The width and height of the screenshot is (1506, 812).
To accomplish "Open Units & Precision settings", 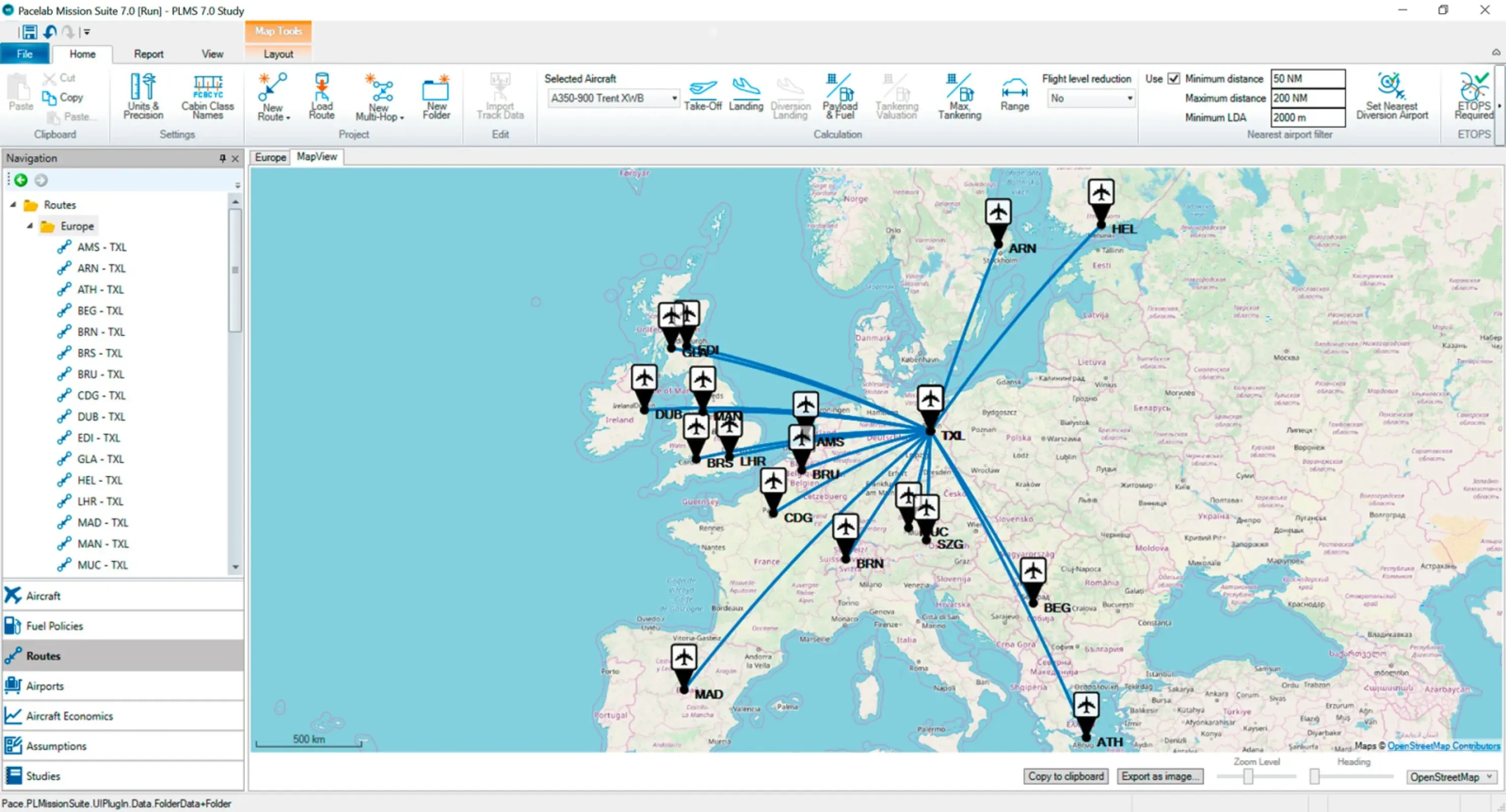I will click(143, 89).
